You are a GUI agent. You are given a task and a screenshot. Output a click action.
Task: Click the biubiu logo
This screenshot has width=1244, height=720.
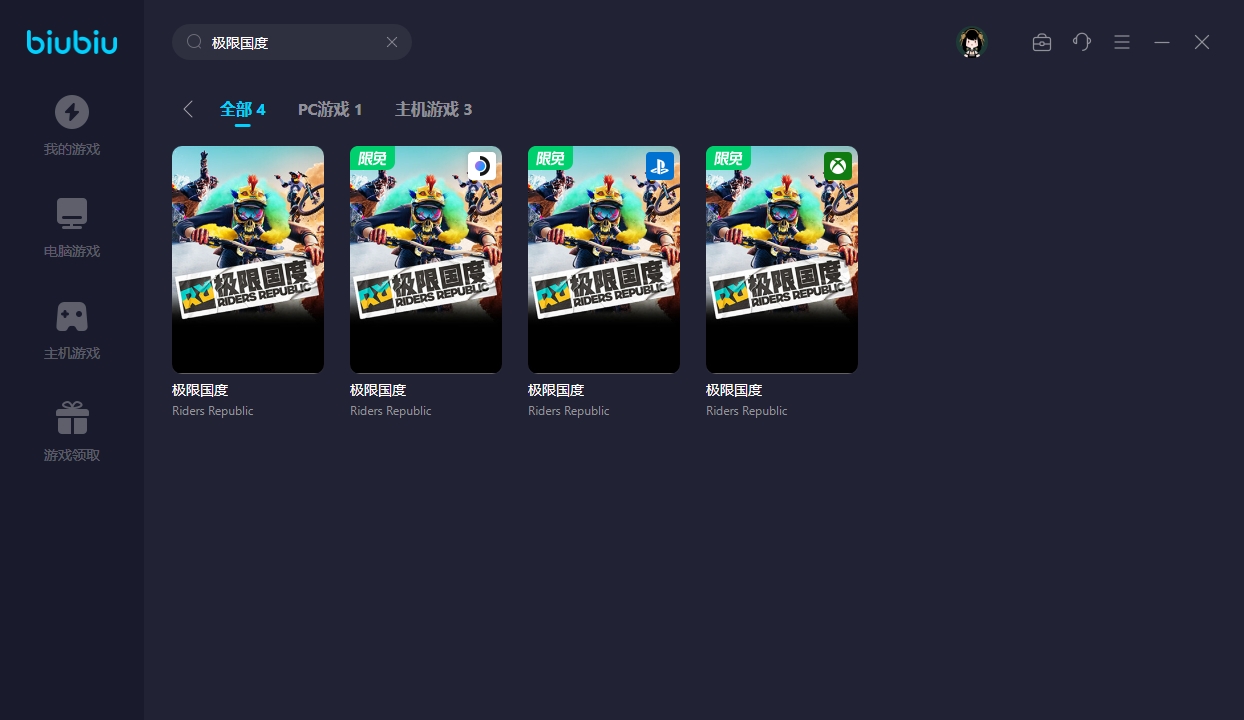pyautogui.click(x=72, y=42)
